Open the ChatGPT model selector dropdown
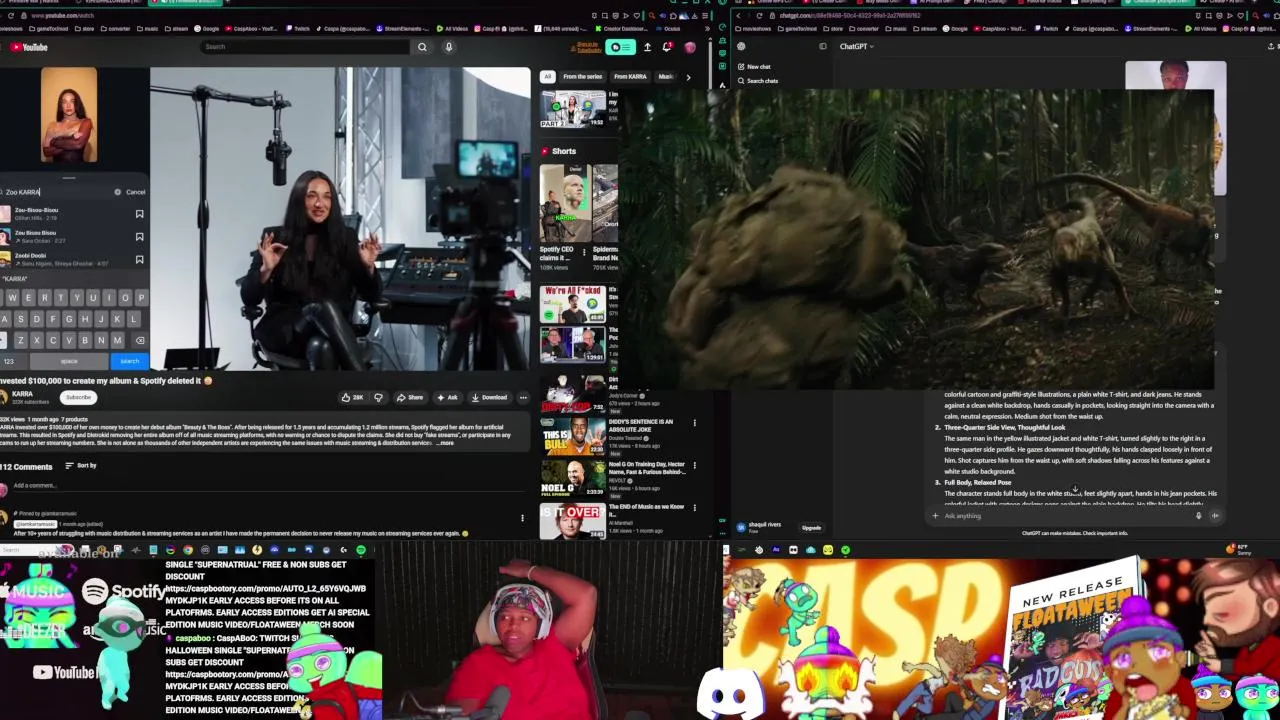This screenshot has height=720, width=1280. click(x=857, y=46)
